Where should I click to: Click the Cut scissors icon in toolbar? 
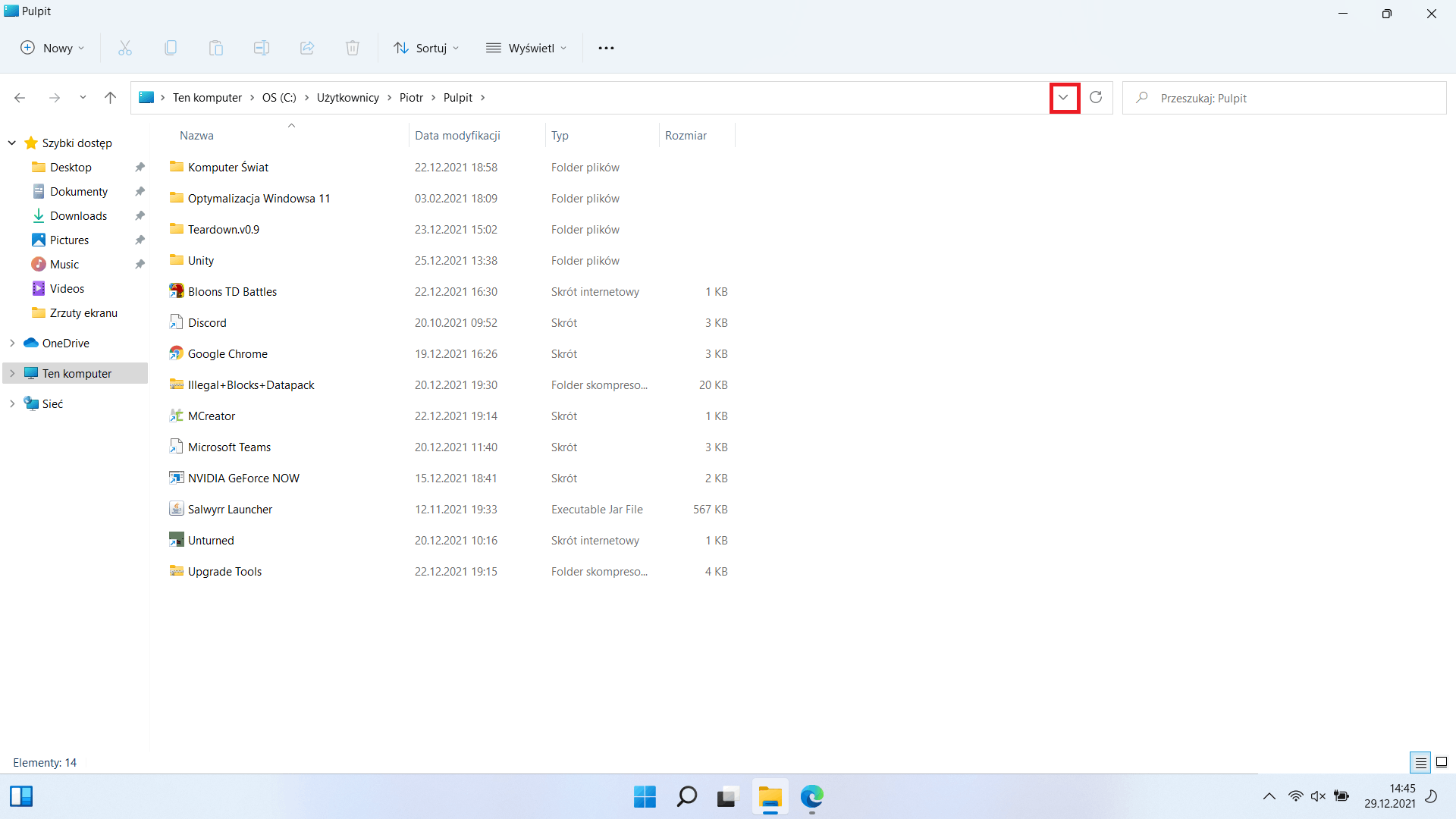125,48
